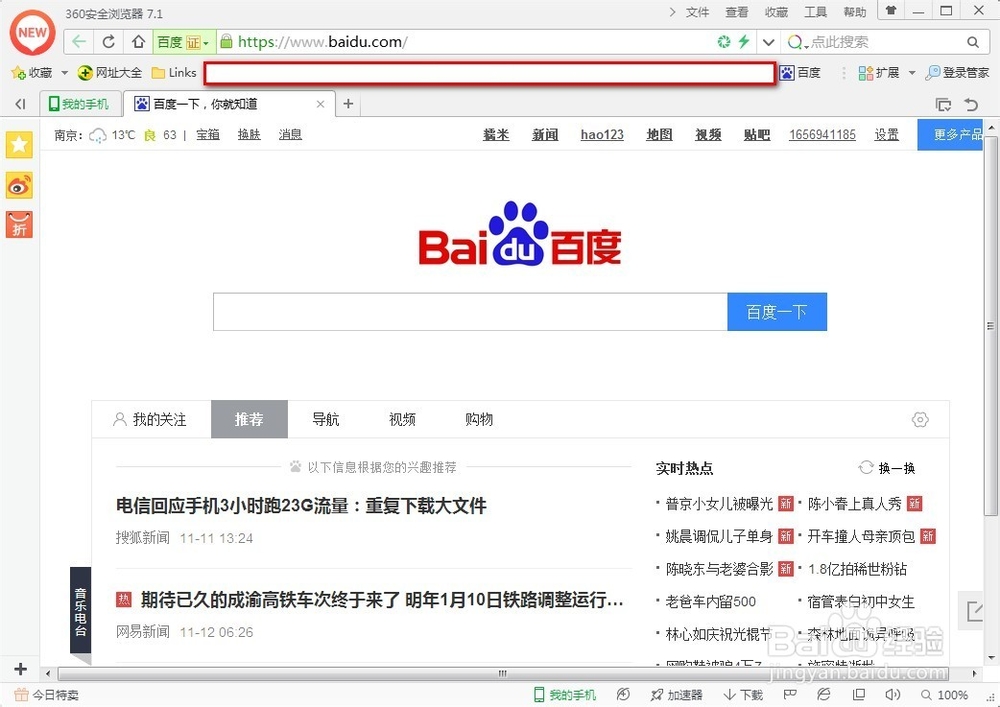The height and width of the screenshot is (707, 1000).
Task: Open the 扩展 extensions button
Action: point(879,73)
